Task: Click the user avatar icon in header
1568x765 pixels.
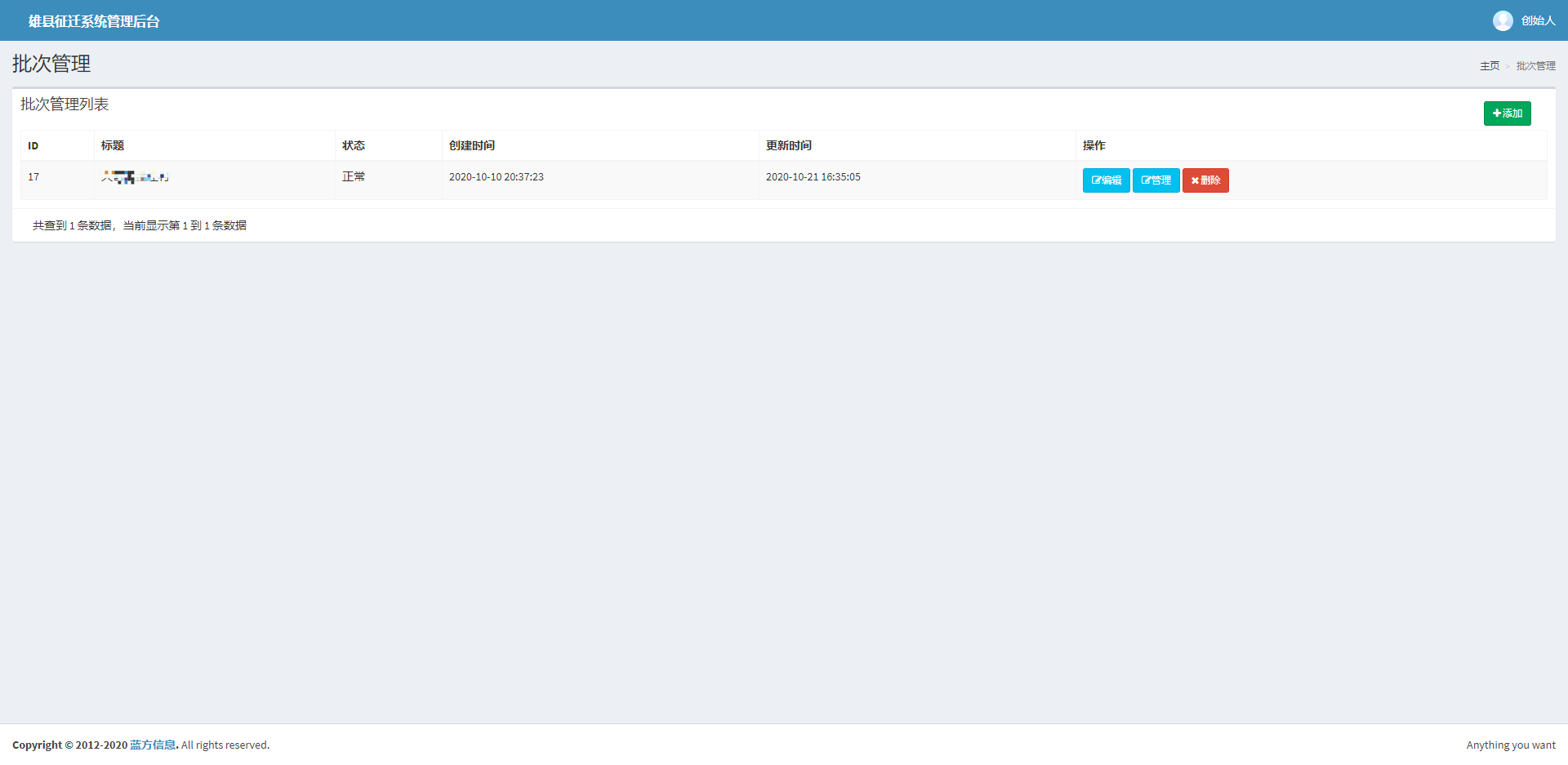Action: 1503,20
